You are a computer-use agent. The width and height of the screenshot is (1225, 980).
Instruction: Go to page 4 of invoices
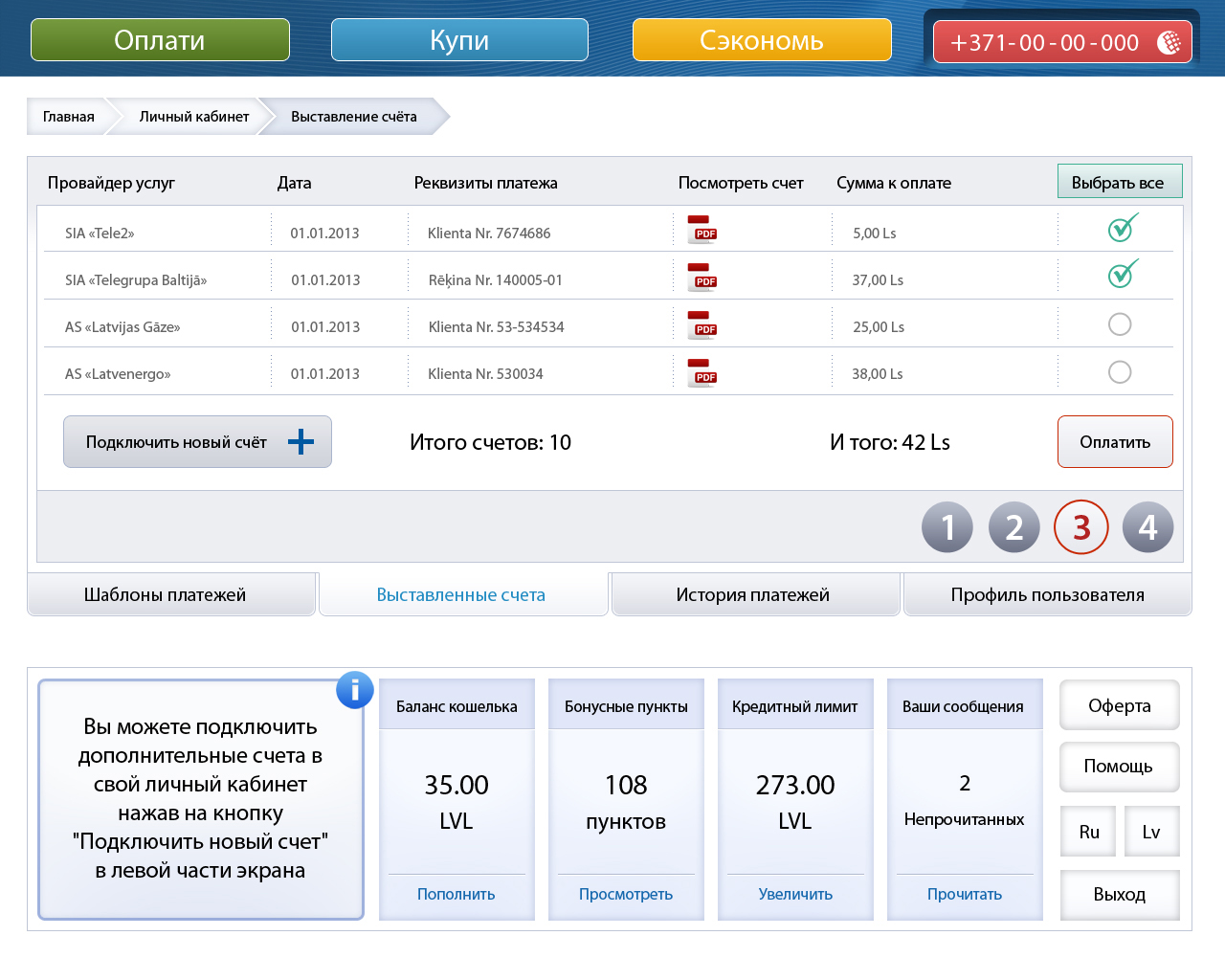[x=1147, y=527]
